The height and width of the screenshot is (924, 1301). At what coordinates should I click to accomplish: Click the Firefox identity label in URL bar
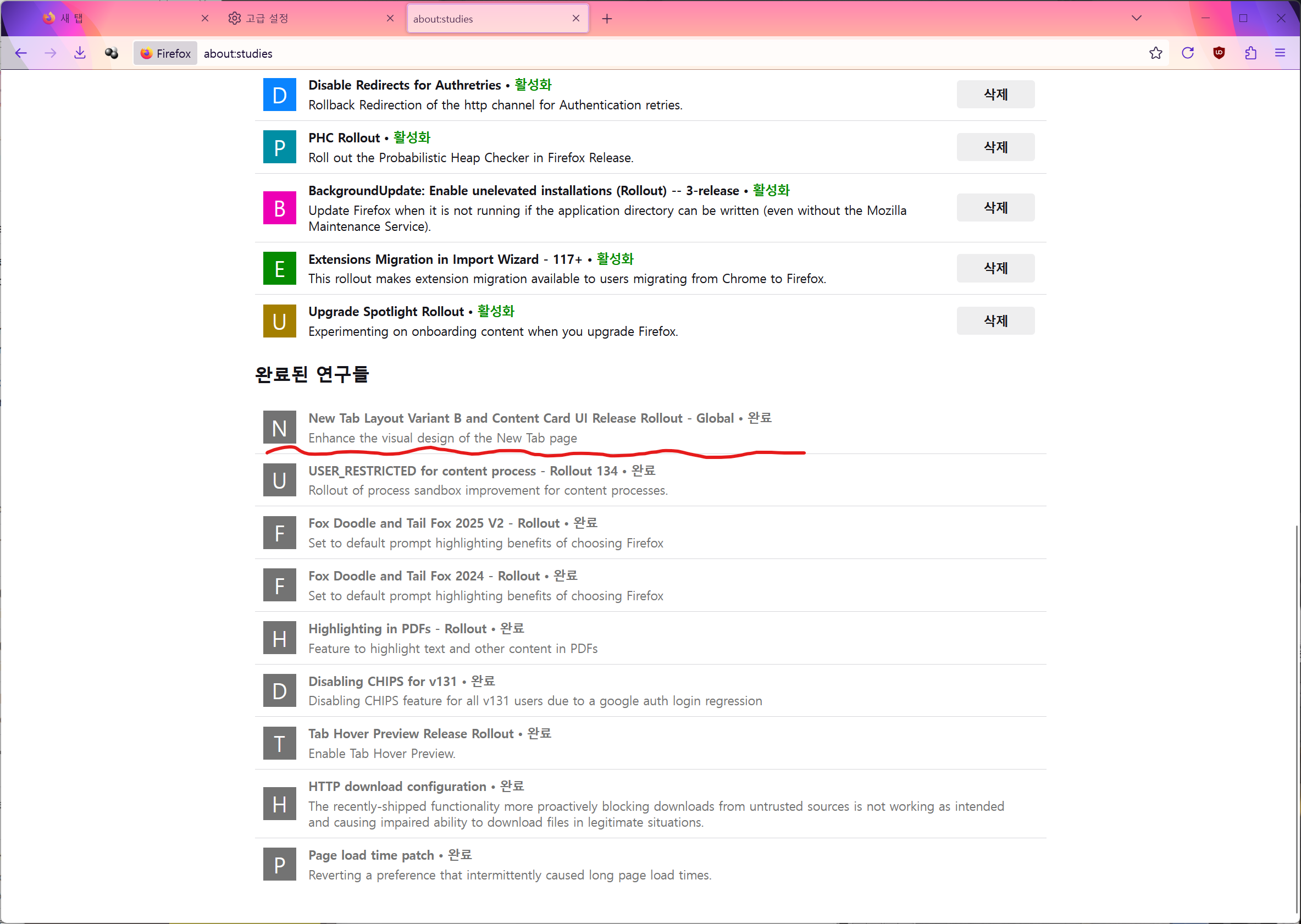[165, 53]
